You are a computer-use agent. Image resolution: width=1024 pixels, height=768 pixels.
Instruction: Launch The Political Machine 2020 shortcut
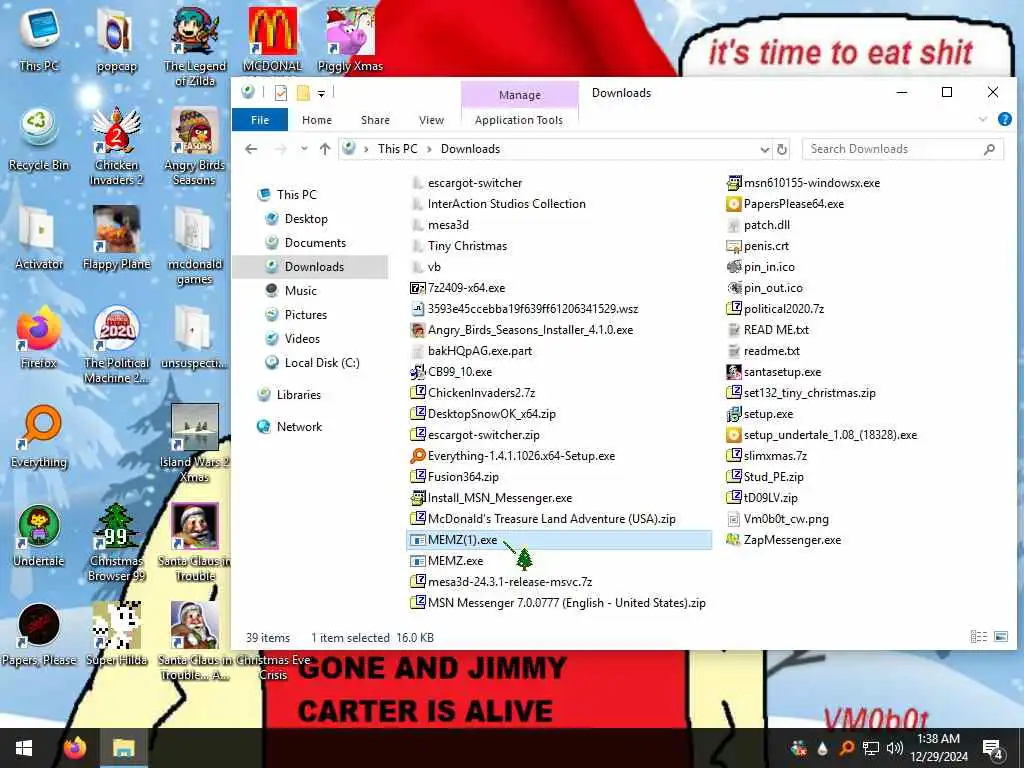click(x=116, y=344)
